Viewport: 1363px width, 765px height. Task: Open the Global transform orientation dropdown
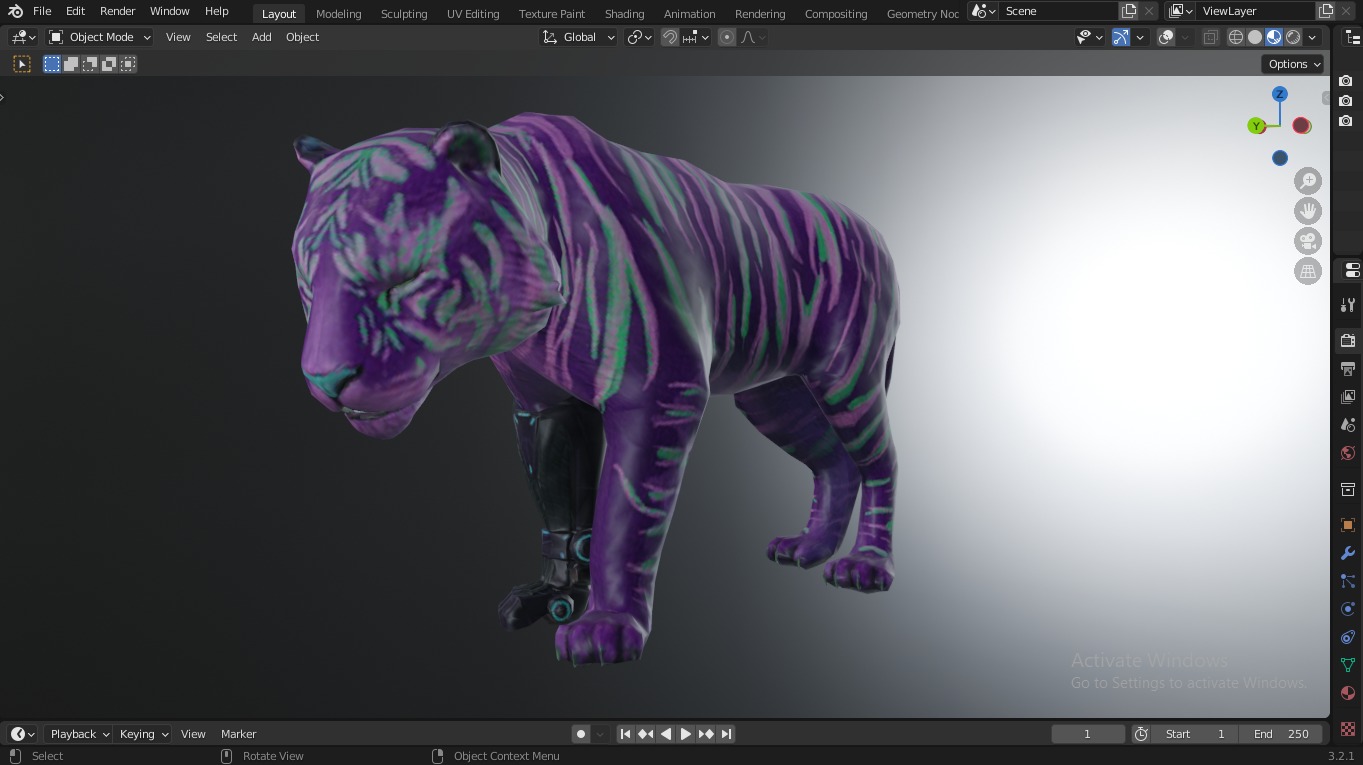[x=579, y=37]
